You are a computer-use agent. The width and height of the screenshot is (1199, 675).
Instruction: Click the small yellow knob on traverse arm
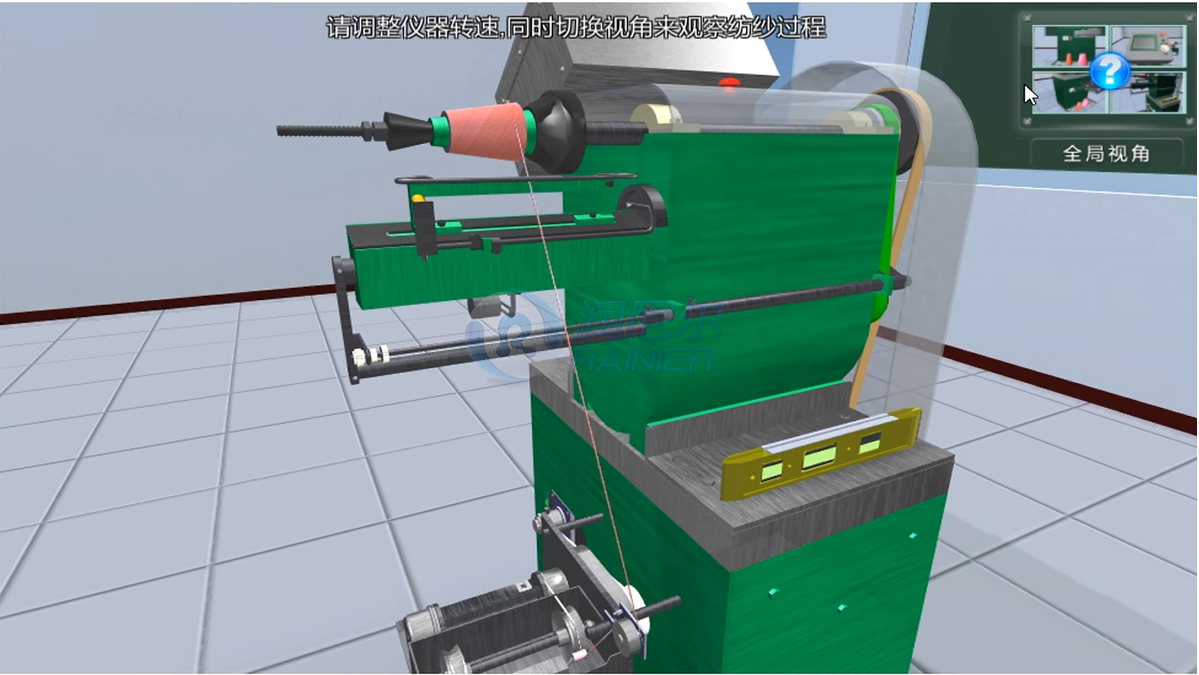coord(417,198)
